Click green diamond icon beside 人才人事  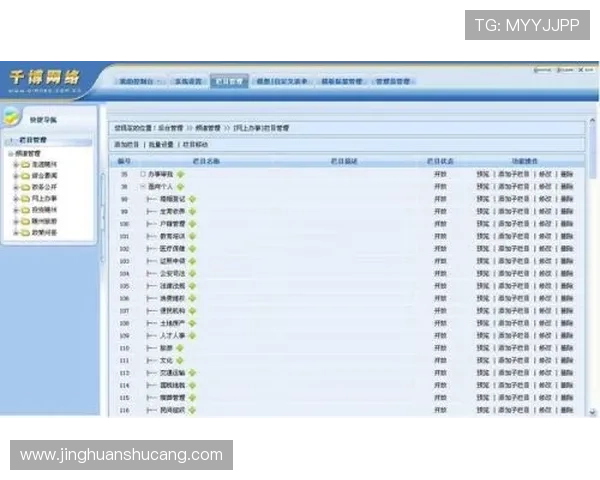point(192,336)
